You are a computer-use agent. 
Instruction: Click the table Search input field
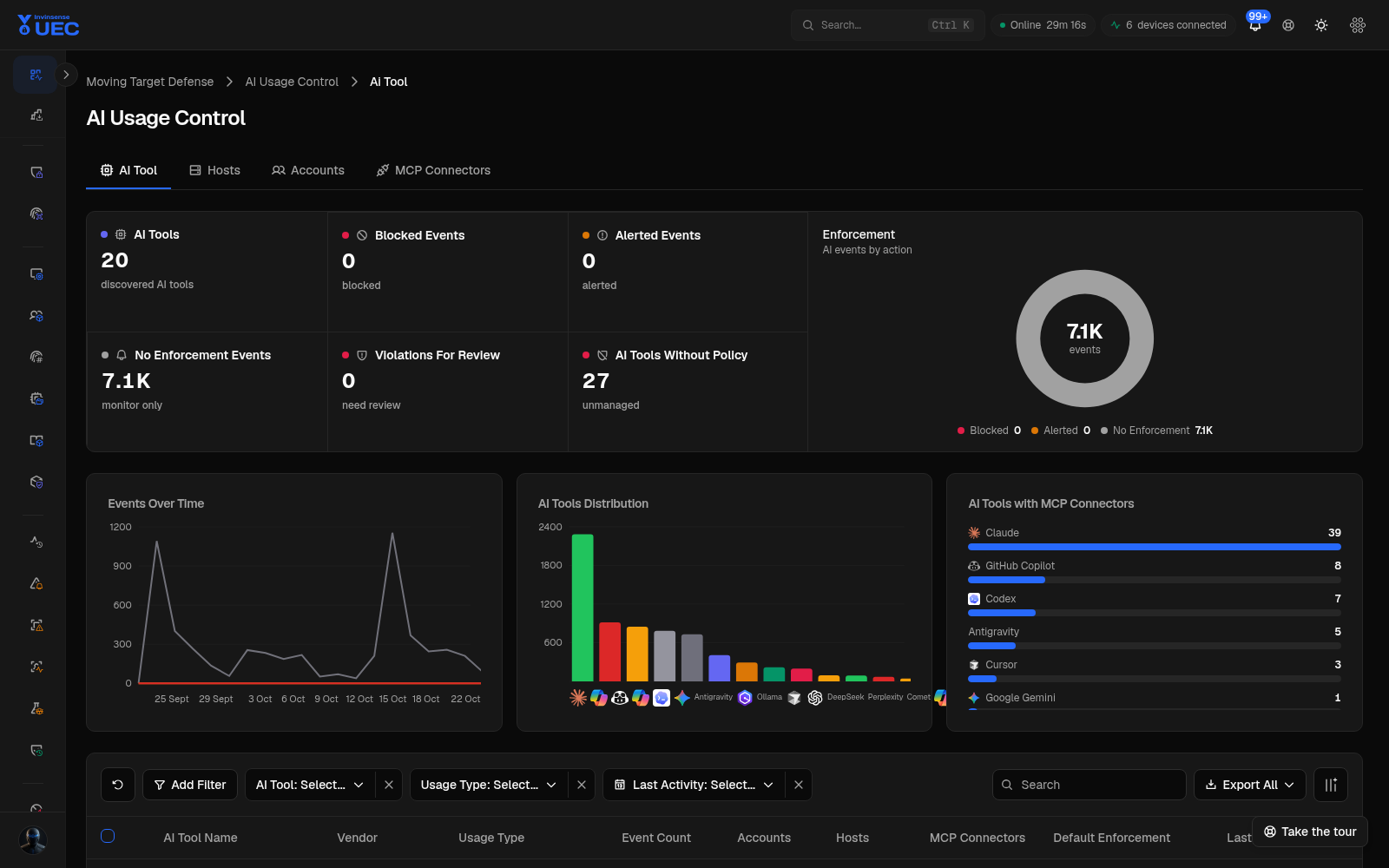[x=1089, y=785]
